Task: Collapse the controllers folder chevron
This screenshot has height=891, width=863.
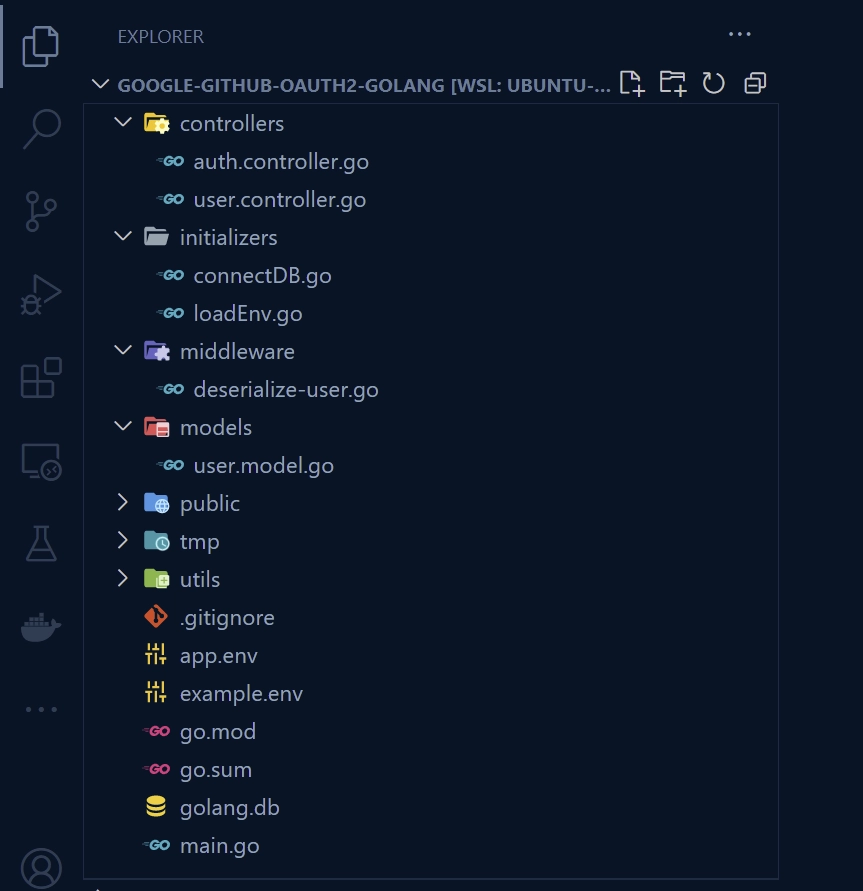Action: (x=123, y=122)
